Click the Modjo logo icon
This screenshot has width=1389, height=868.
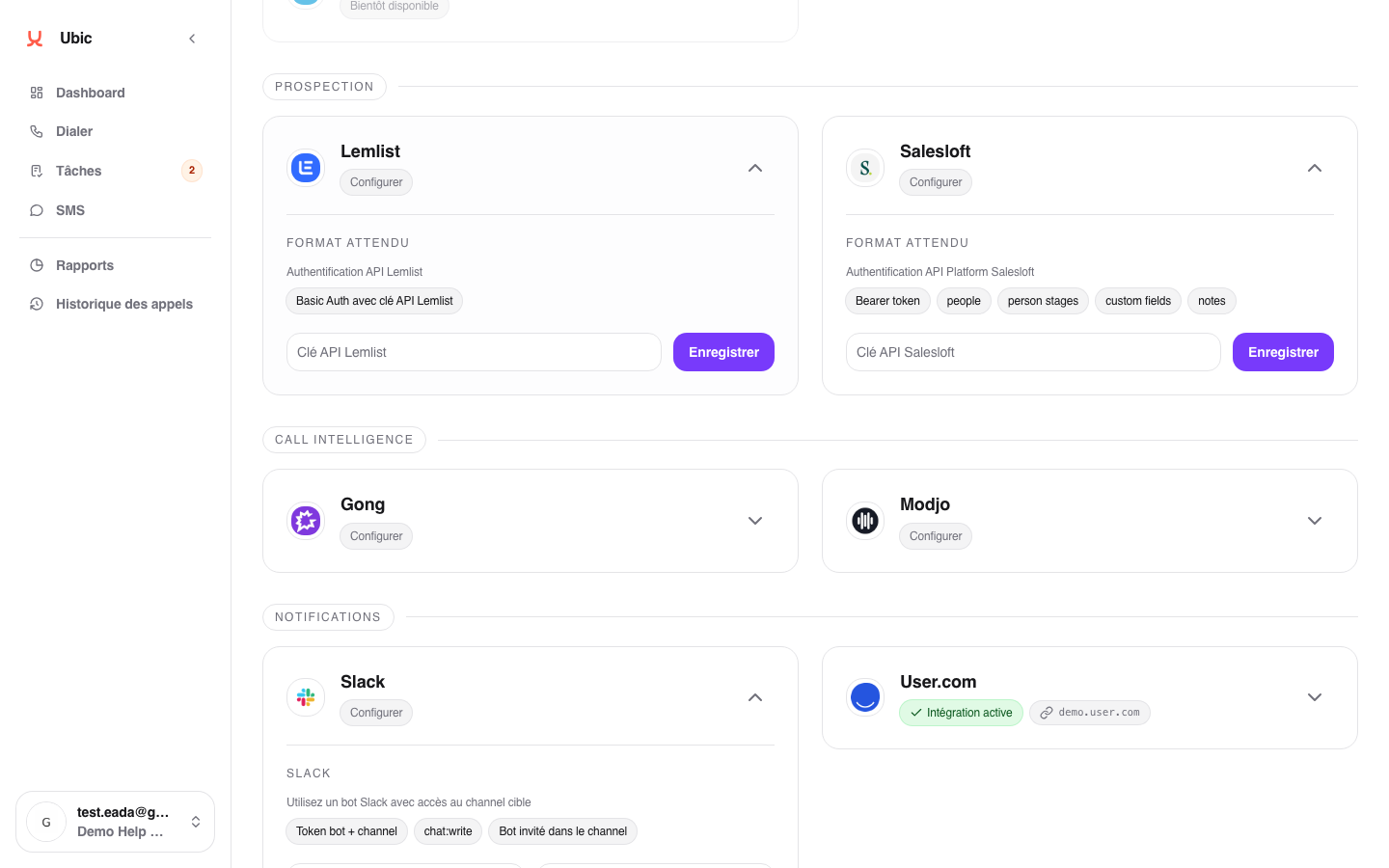click(865, 521)
